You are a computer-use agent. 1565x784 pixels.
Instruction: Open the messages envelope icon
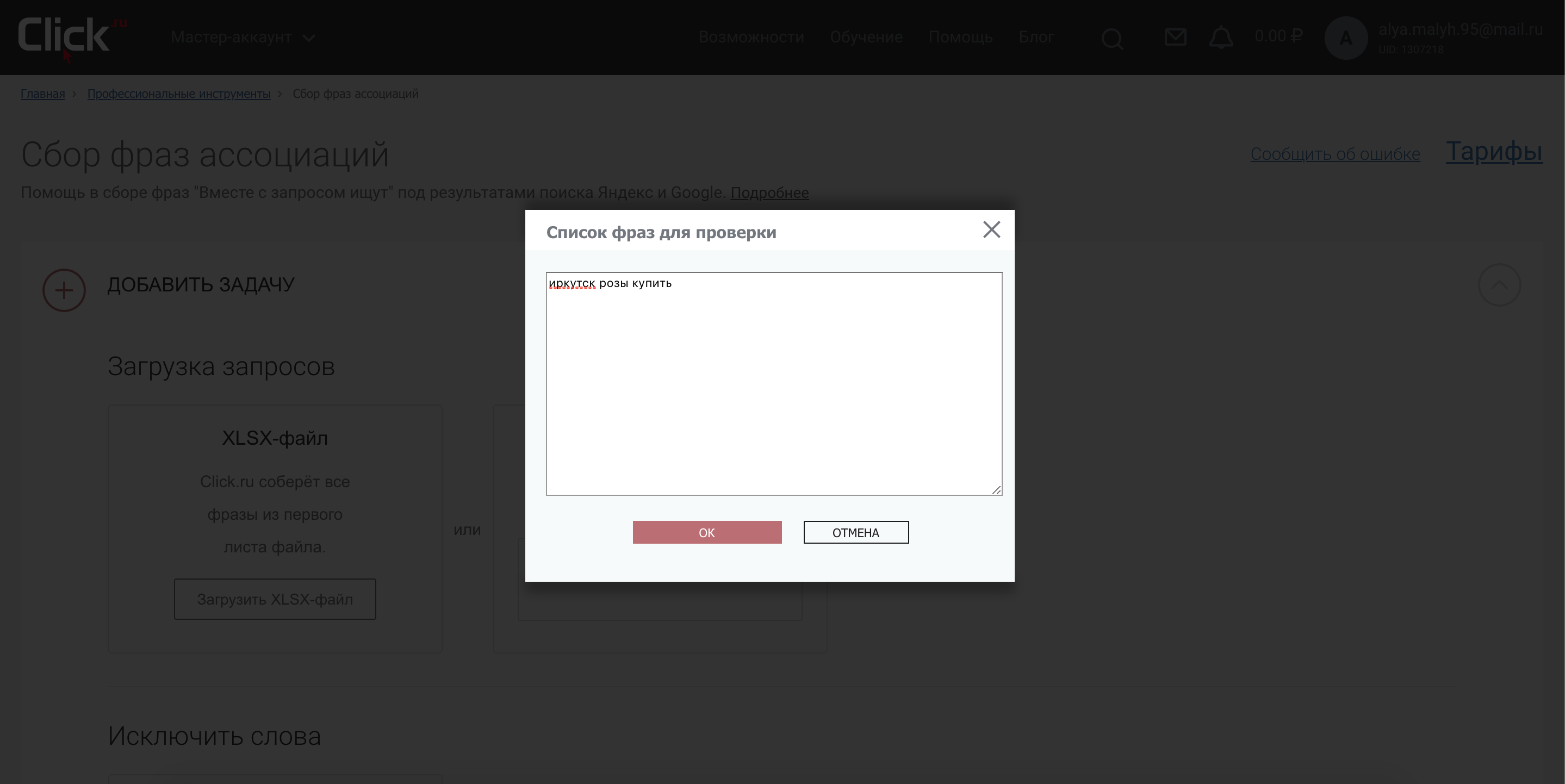1176,38
